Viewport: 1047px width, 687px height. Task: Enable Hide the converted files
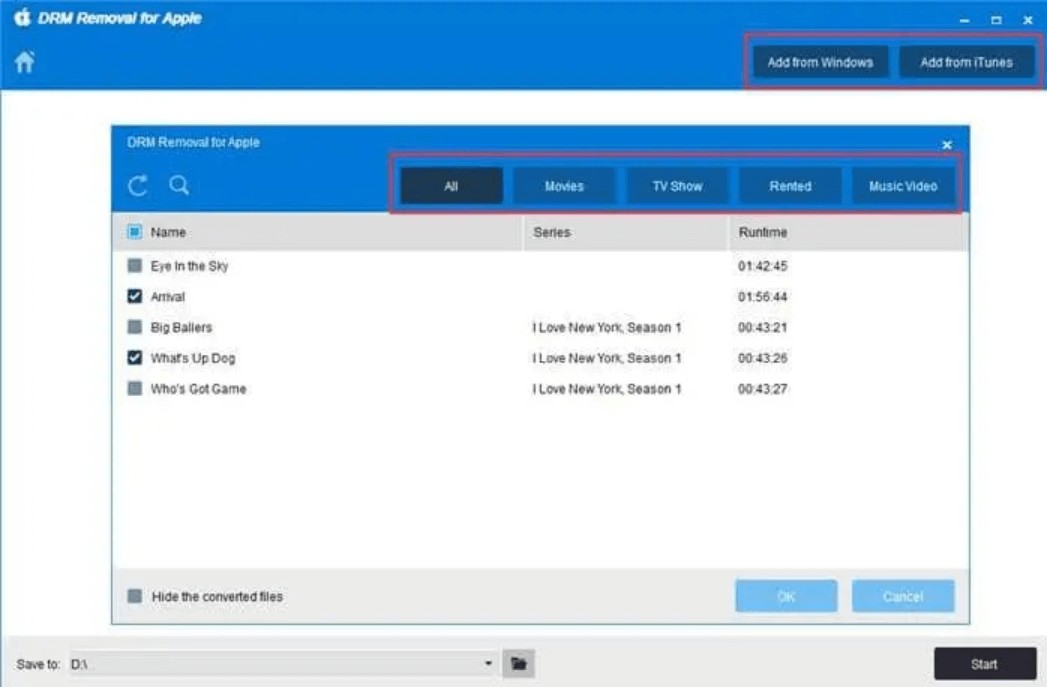click(x=135, y=596)
